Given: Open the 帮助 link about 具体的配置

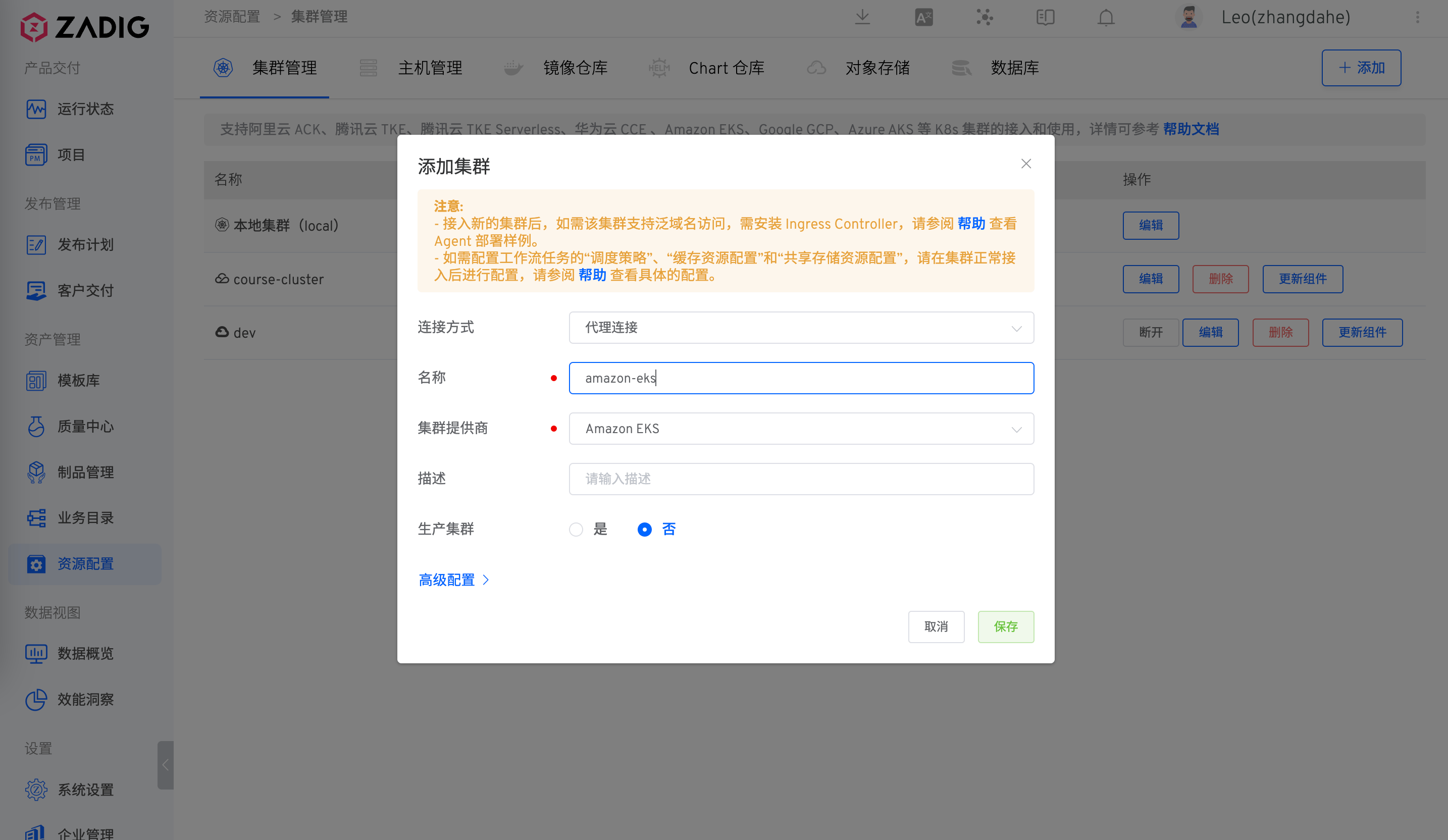Looking at the screenshot, I should pyautogui.click(x=592, y=275).
